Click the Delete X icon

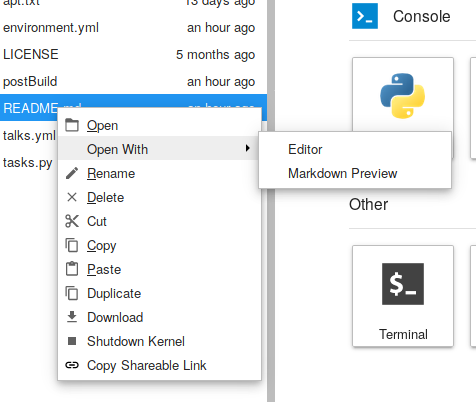click(x=72, y=197)
